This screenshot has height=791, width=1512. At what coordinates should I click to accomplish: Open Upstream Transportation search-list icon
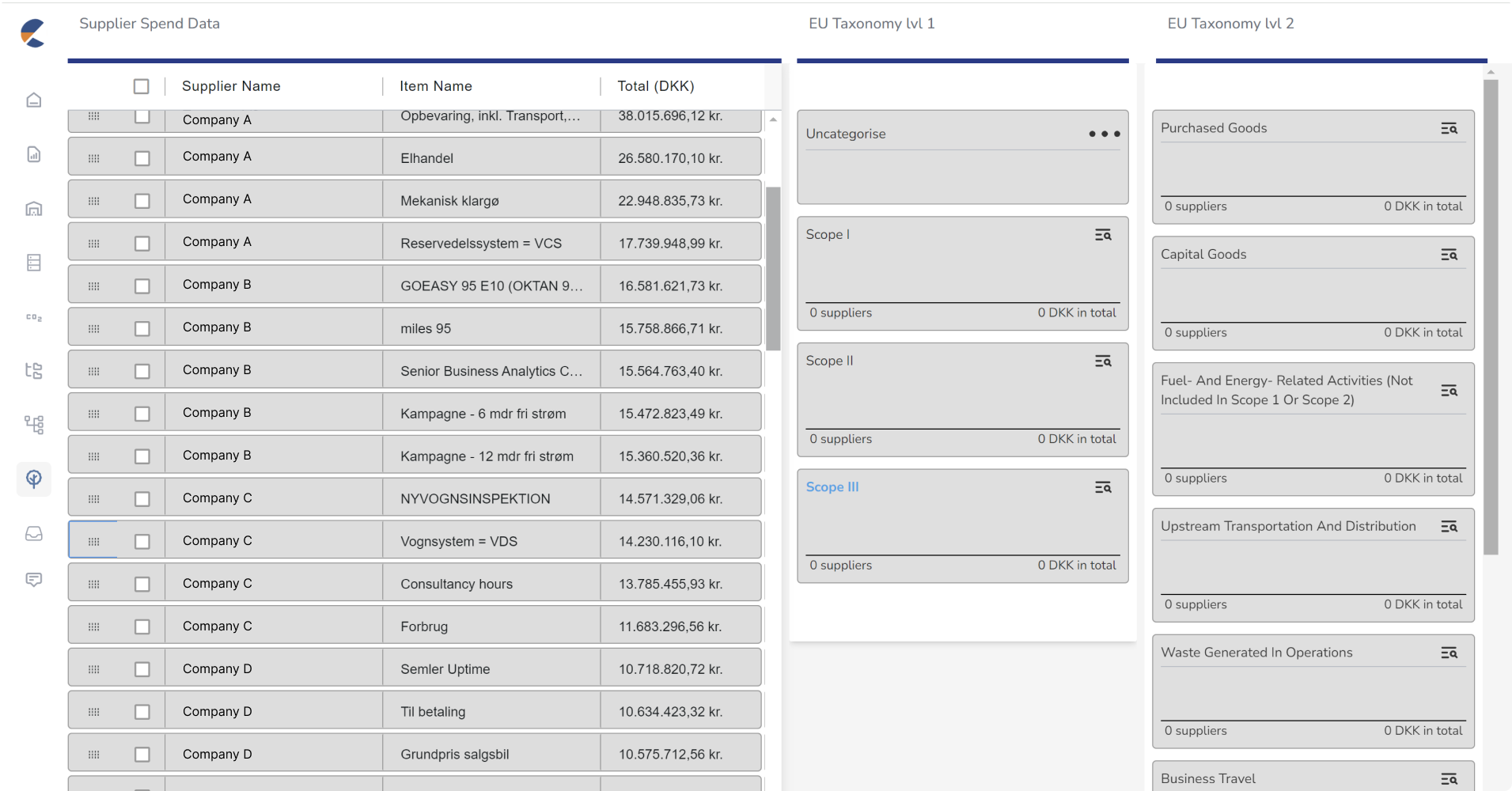pos(1449,527)
